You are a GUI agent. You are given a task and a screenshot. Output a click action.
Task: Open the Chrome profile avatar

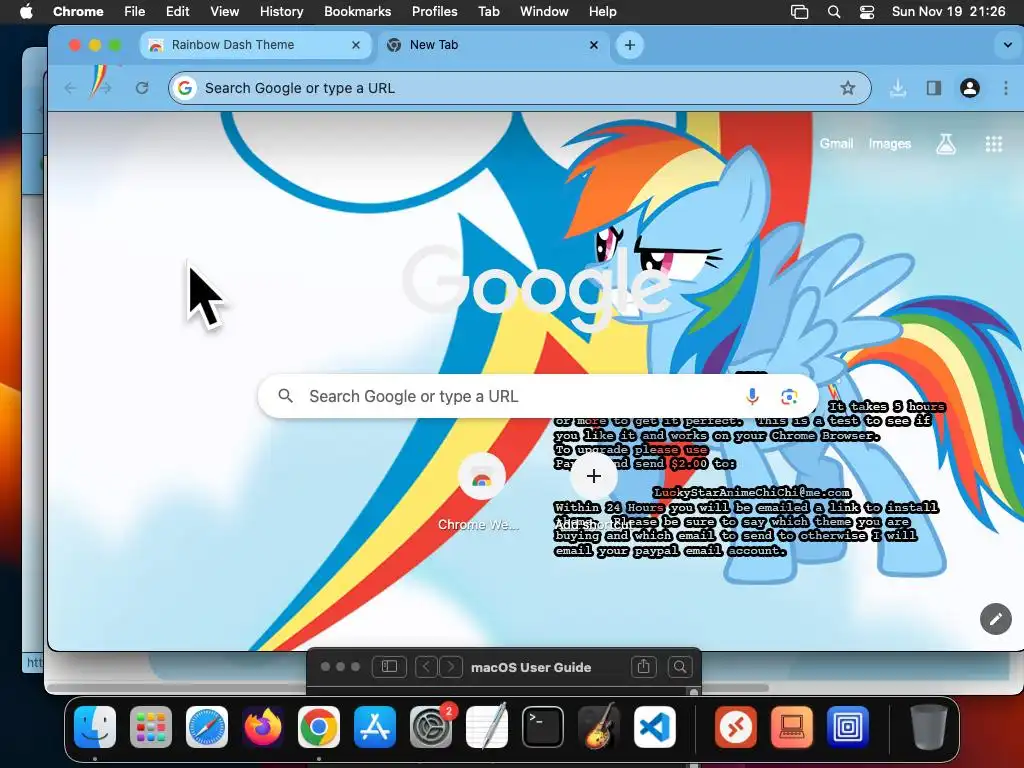[x=970, y=88]
